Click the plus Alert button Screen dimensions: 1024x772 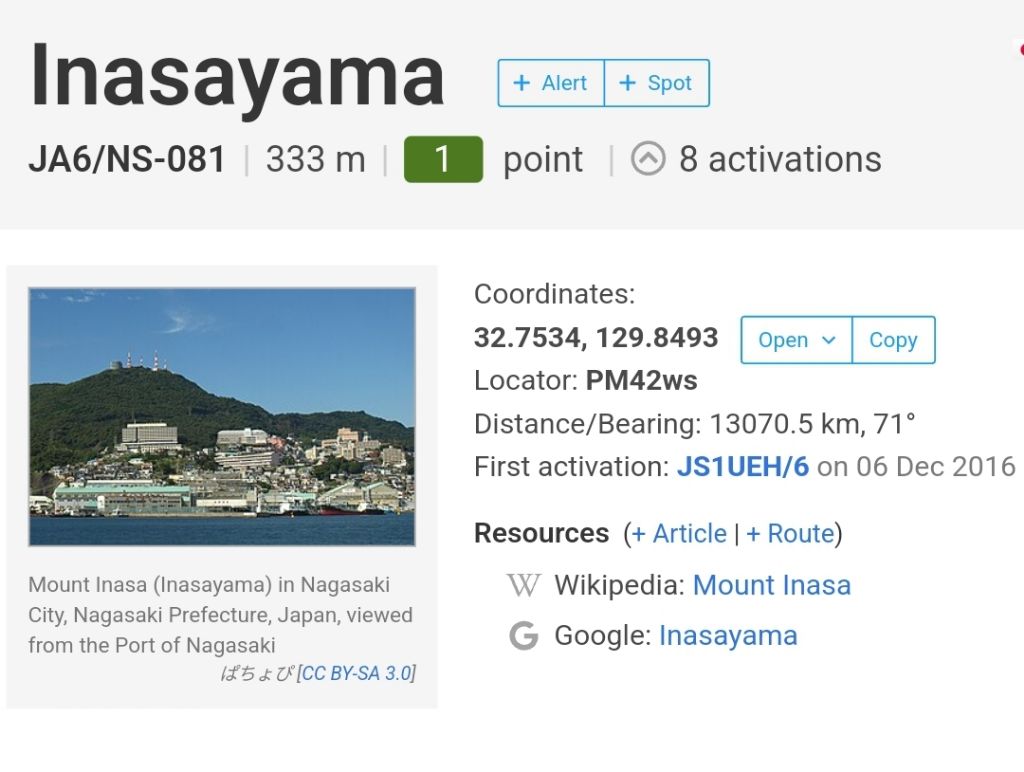coord(551,83)
